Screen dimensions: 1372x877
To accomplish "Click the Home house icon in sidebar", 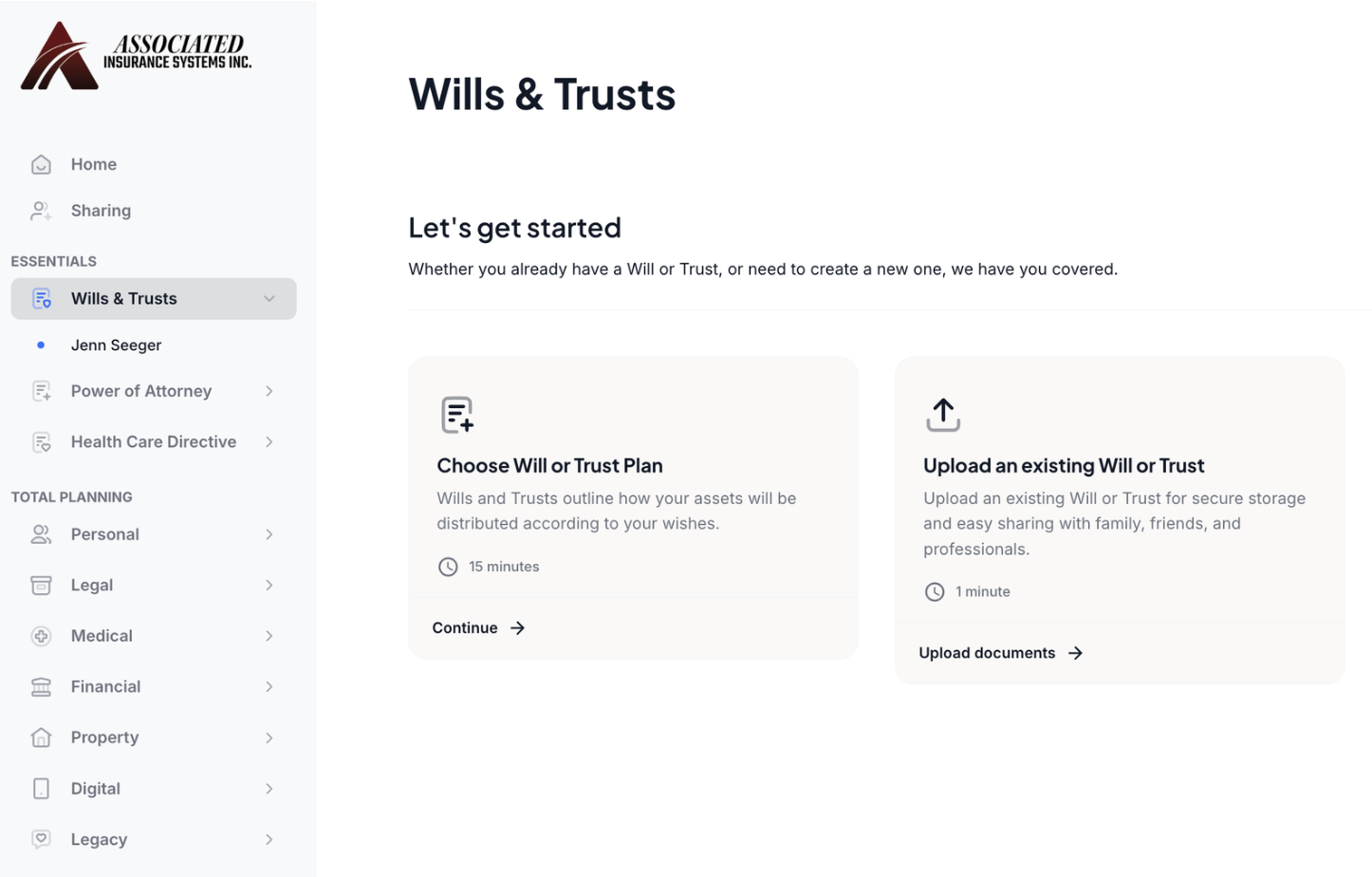I will coord(41,165).
